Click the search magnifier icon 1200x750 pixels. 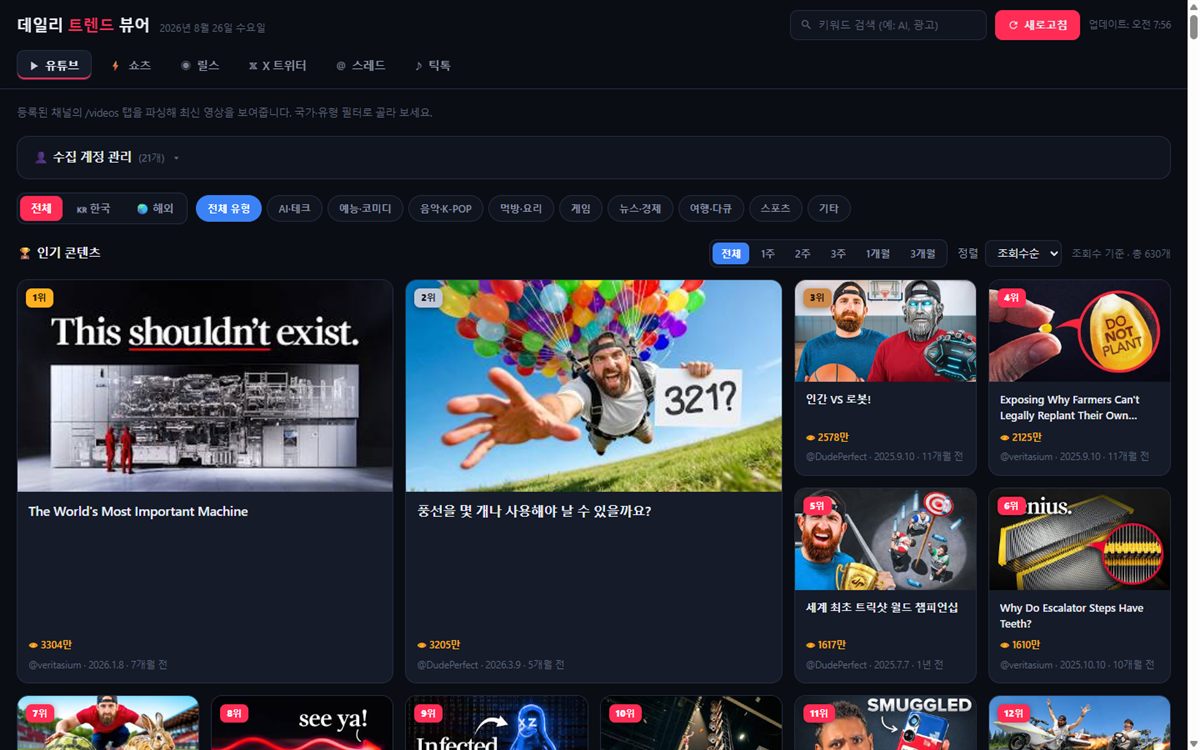point(806,25)
